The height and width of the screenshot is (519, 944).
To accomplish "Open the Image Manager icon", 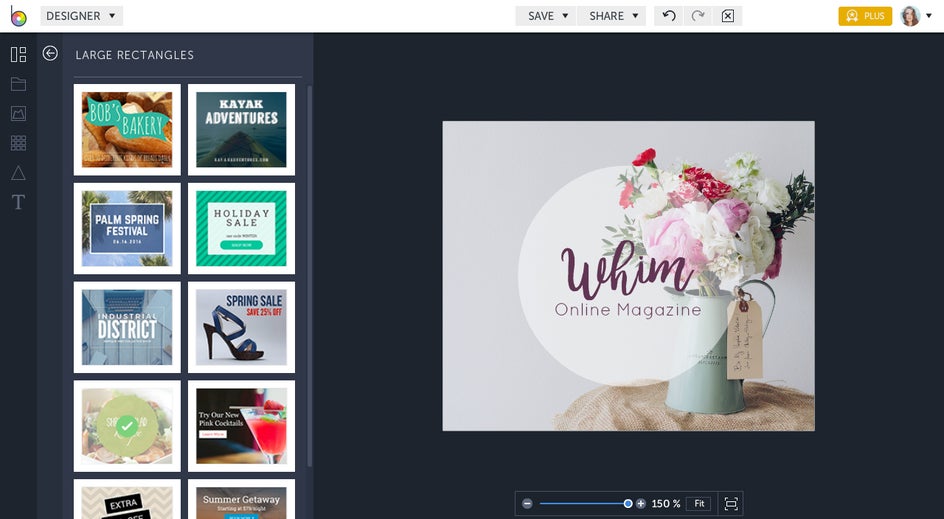I will [18, 113].
